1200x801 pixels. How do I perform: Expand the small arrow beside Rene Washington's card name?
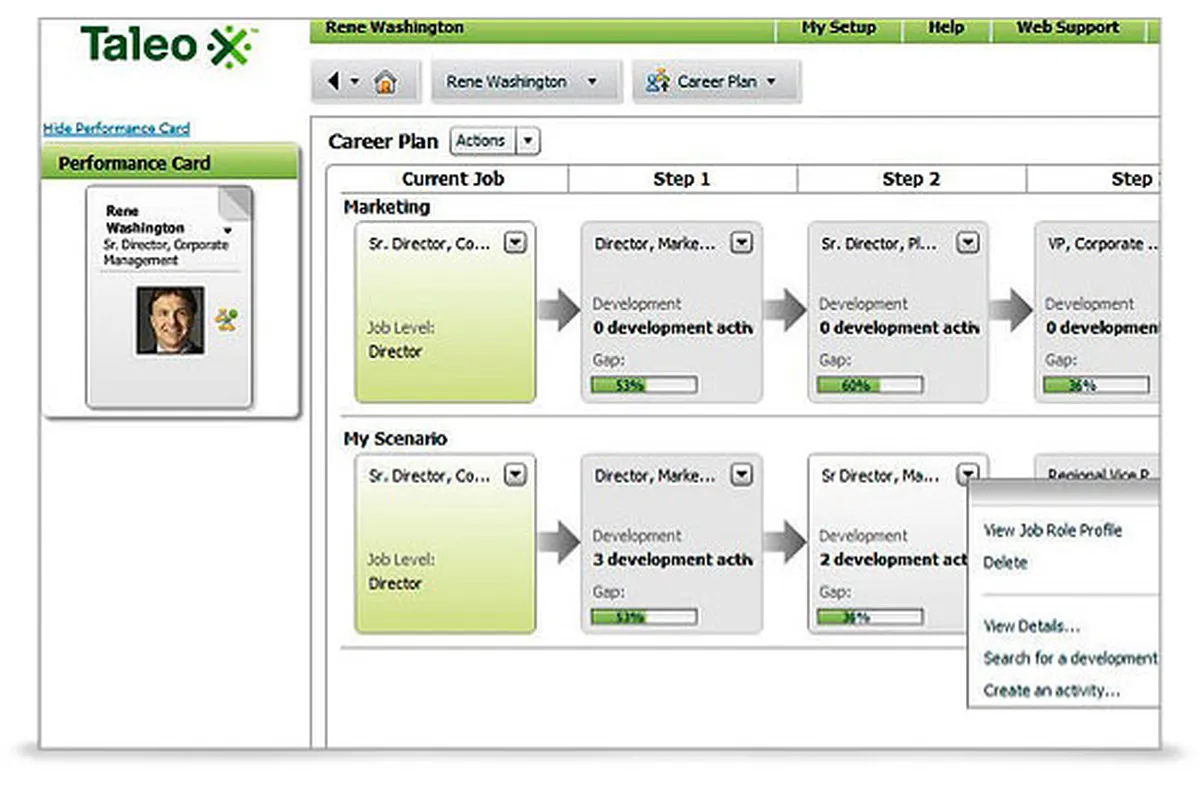(x=227, y=230)
